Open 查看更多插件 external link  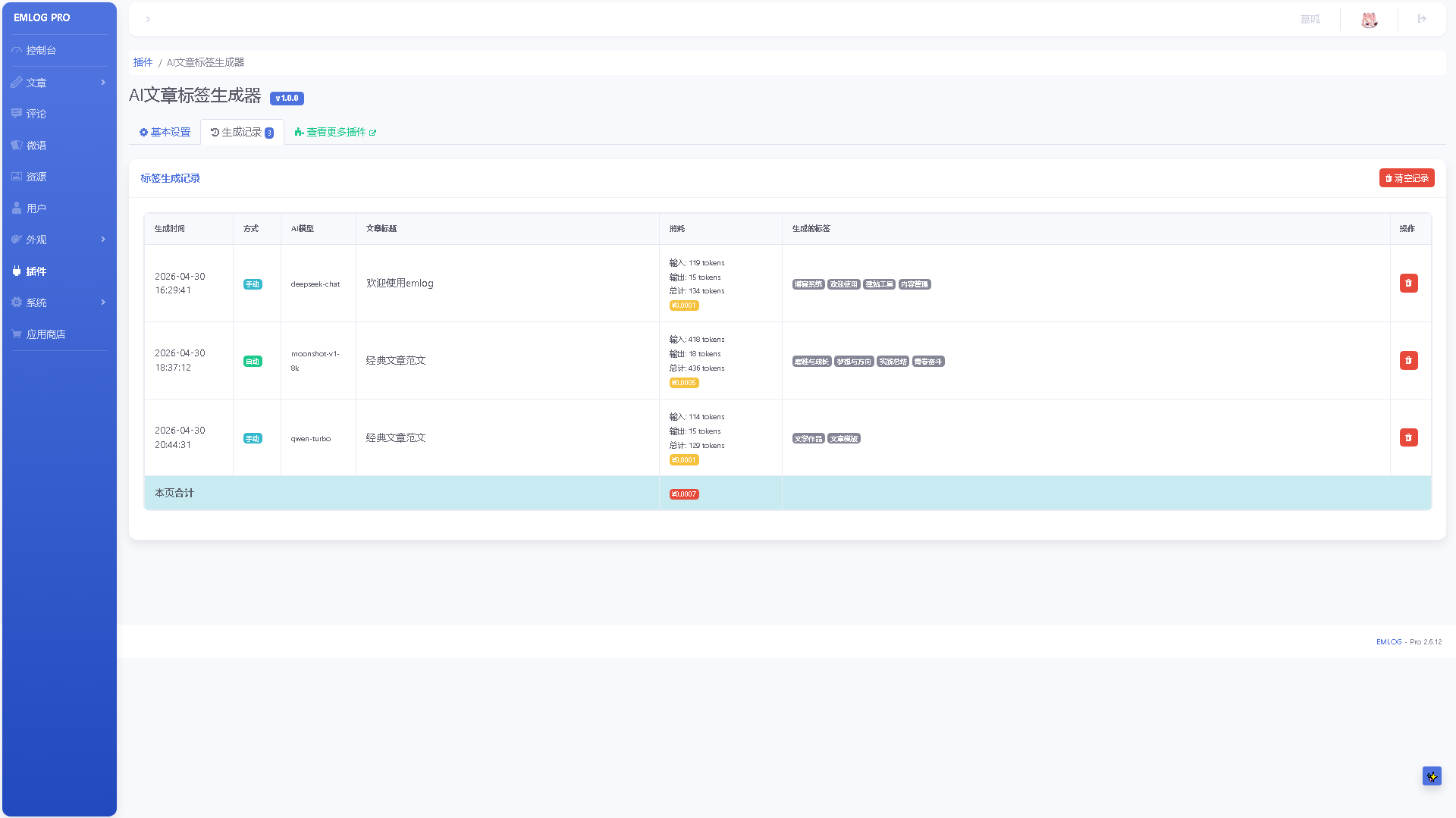click(x=335, y=132)
